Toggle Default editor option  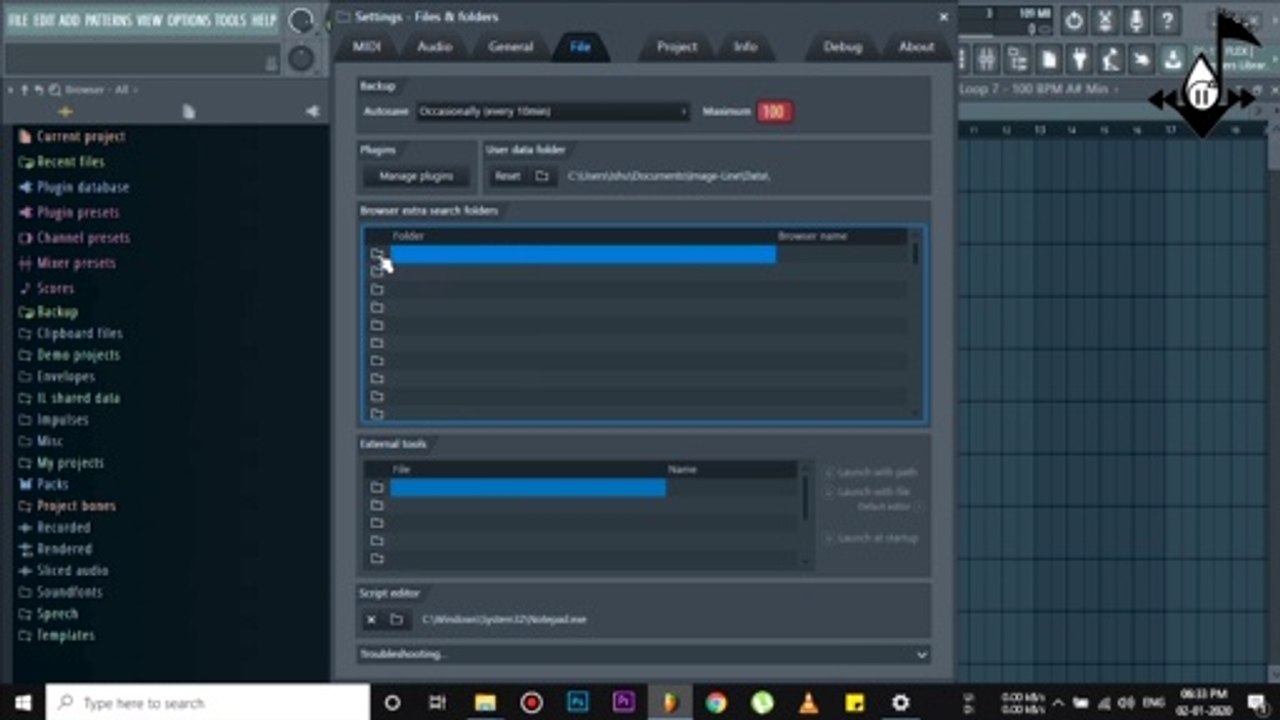pyautogui.click(x=890, y=507)
